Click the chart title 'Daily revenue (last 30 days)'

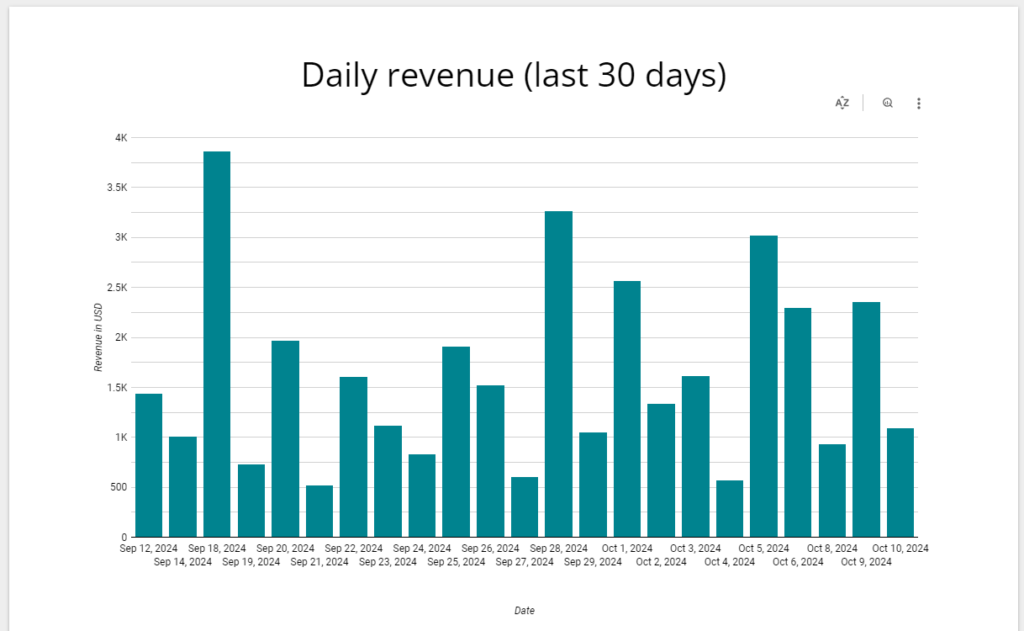pos(513,75)
